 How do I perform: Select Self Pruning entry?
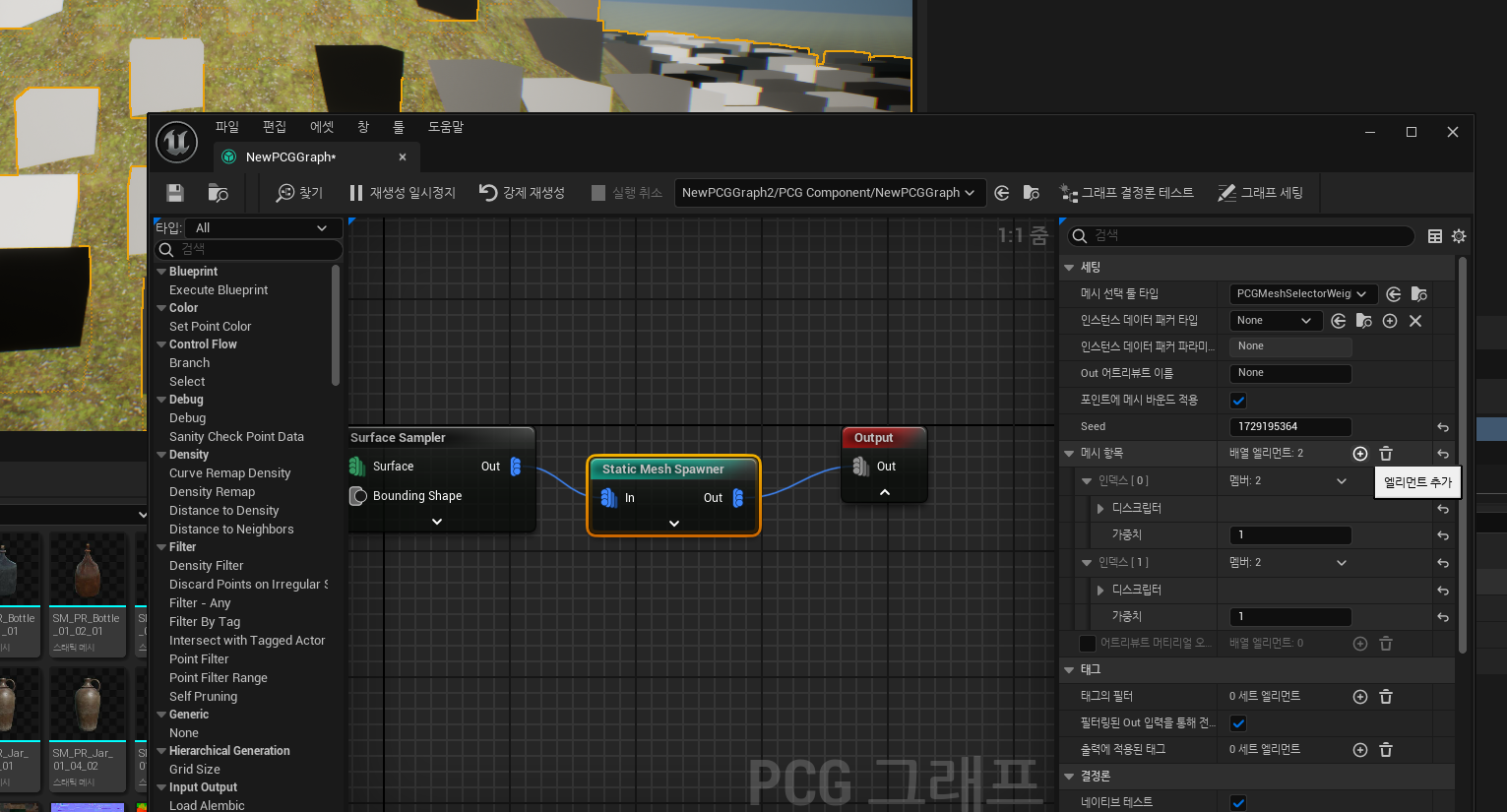coord(203,697)
